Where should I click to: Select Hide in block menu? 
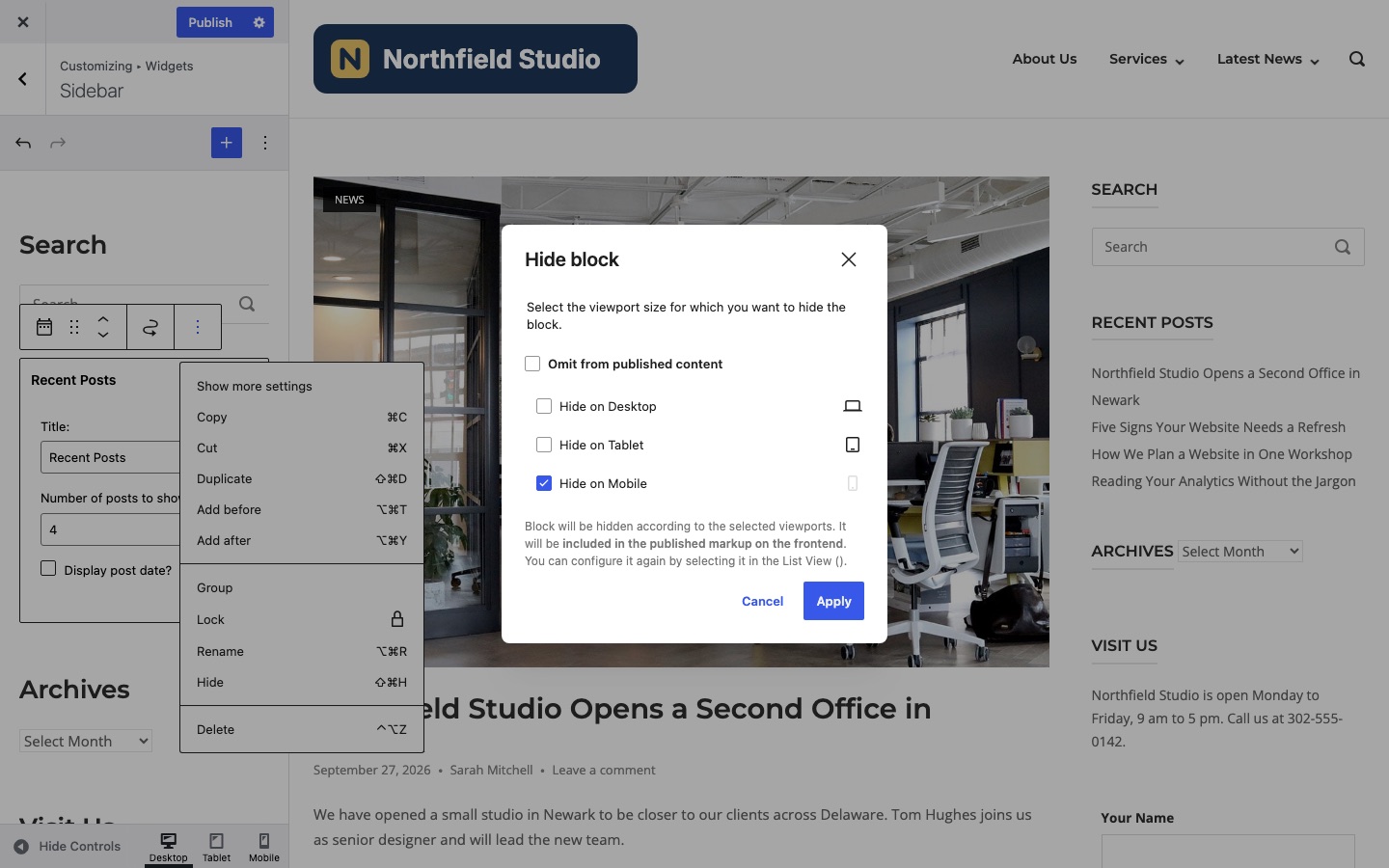302,682
